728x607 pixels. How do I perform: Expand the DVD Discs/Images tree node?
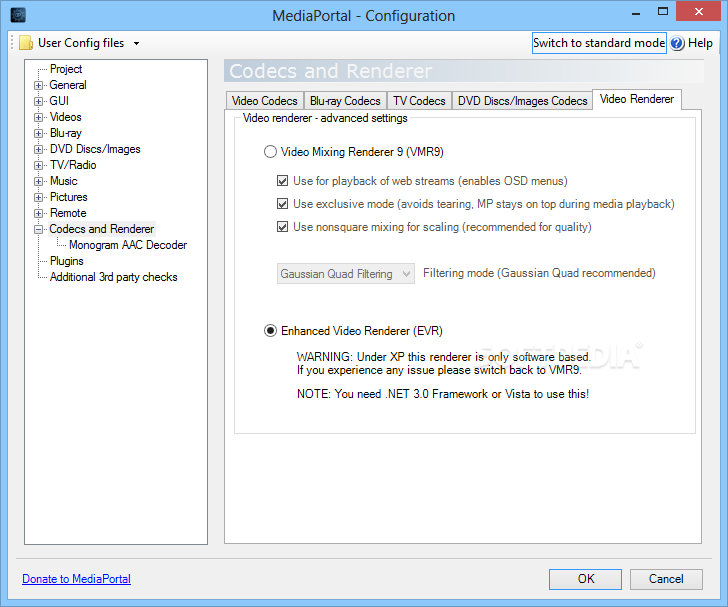coord(39,149)
